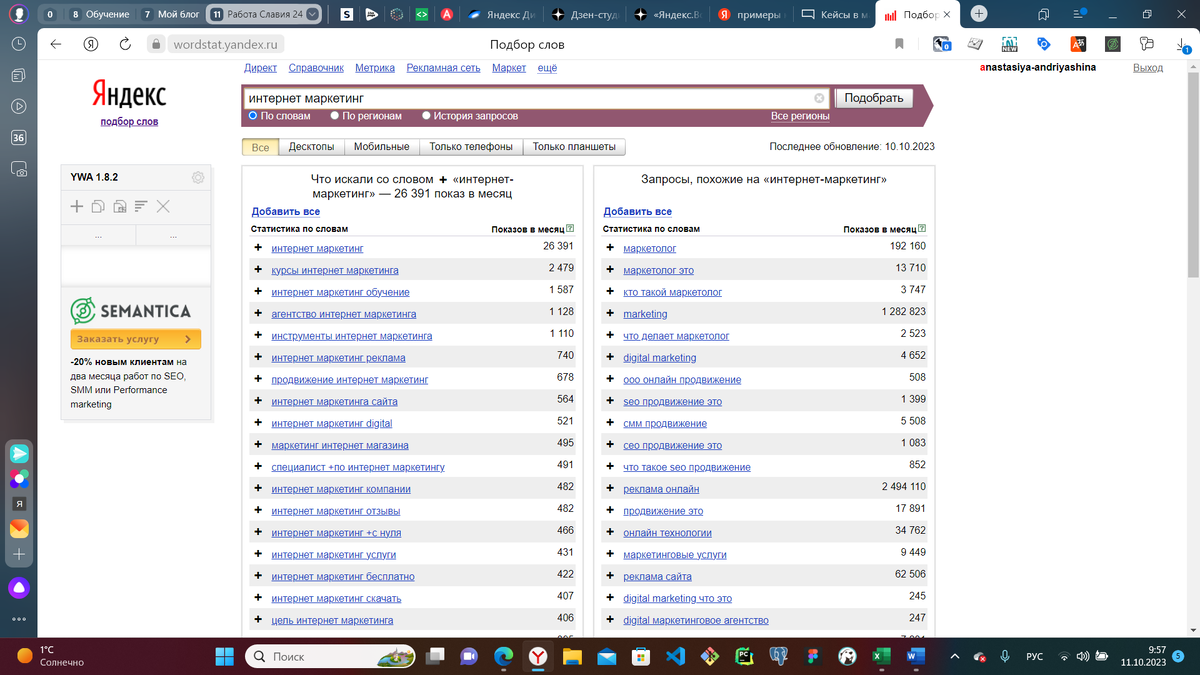
Task: Click 'Заказать услугу' Semantica button
Action: (136, 339)
